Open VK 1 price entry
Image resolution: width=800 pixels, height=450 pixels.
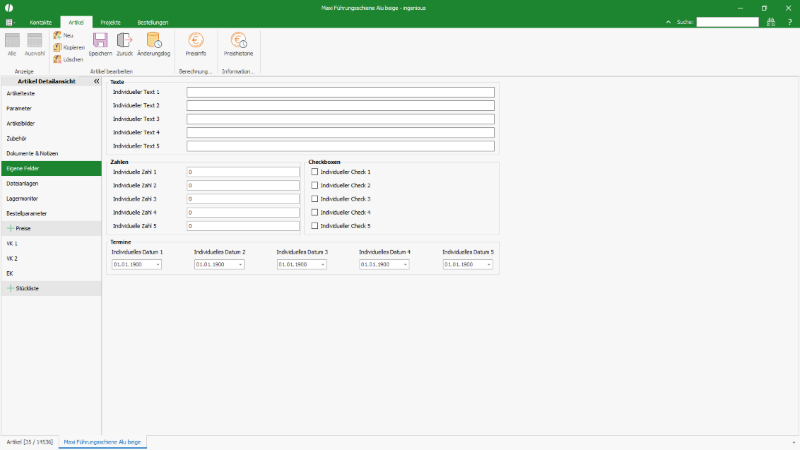[51, 243]
